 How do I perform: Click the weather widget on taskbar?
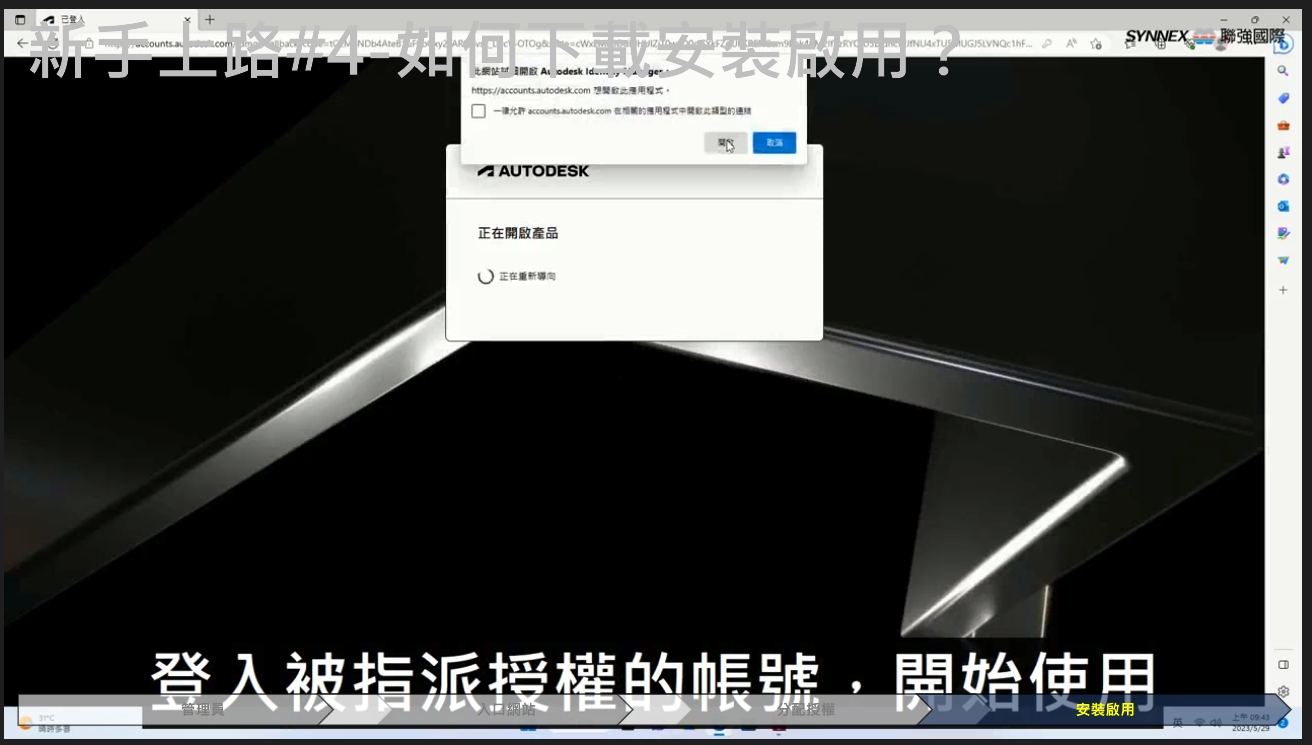pyautogui.click(x=45, y=723)
